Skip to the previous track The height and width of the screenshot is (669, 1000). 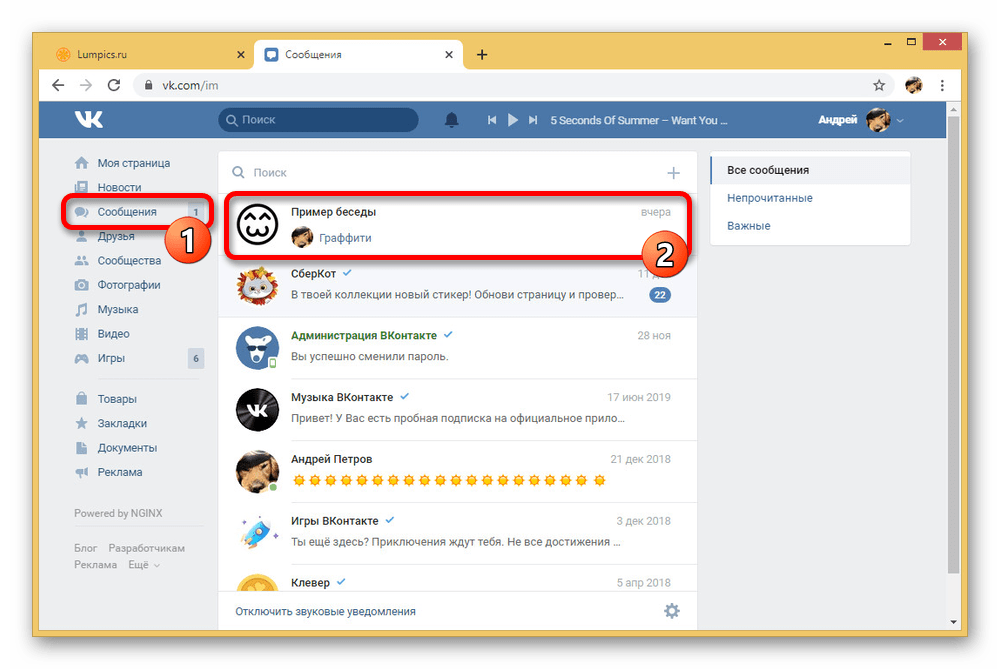(x=492, y=120)
